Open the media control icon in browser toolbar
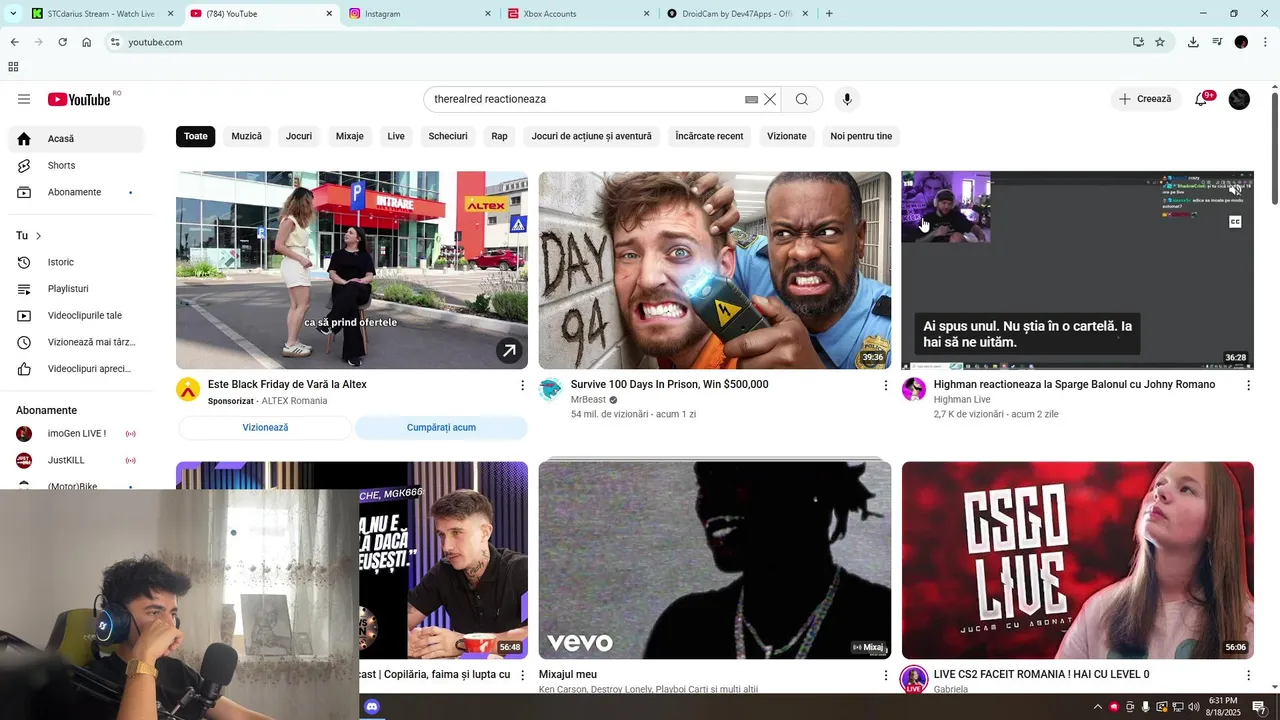 click(1217, 42)
